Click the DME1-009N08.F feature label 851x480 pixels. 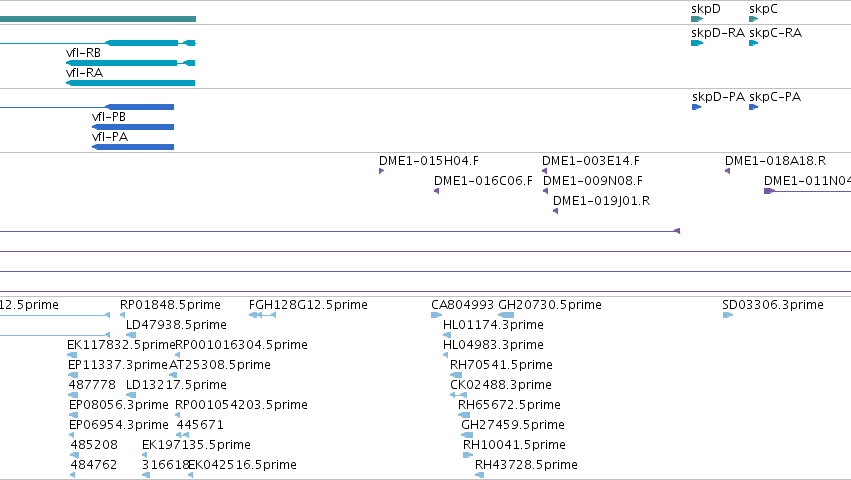coord(593,181)
